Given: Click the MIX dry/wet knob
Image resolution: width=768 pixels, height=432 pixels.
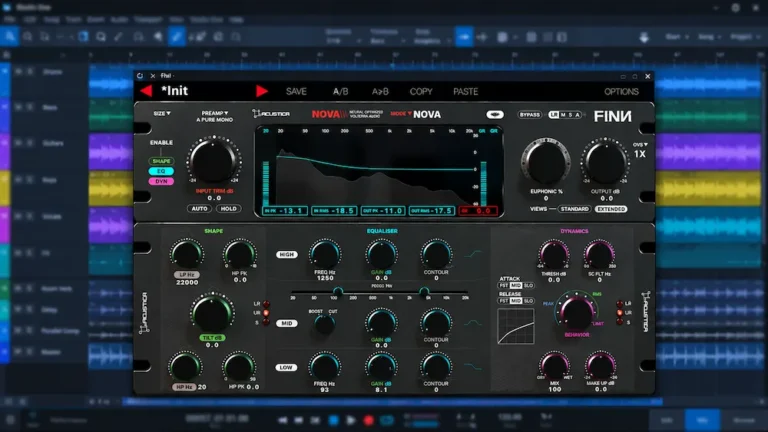Looking at the screenshot, I should [554, 366].
